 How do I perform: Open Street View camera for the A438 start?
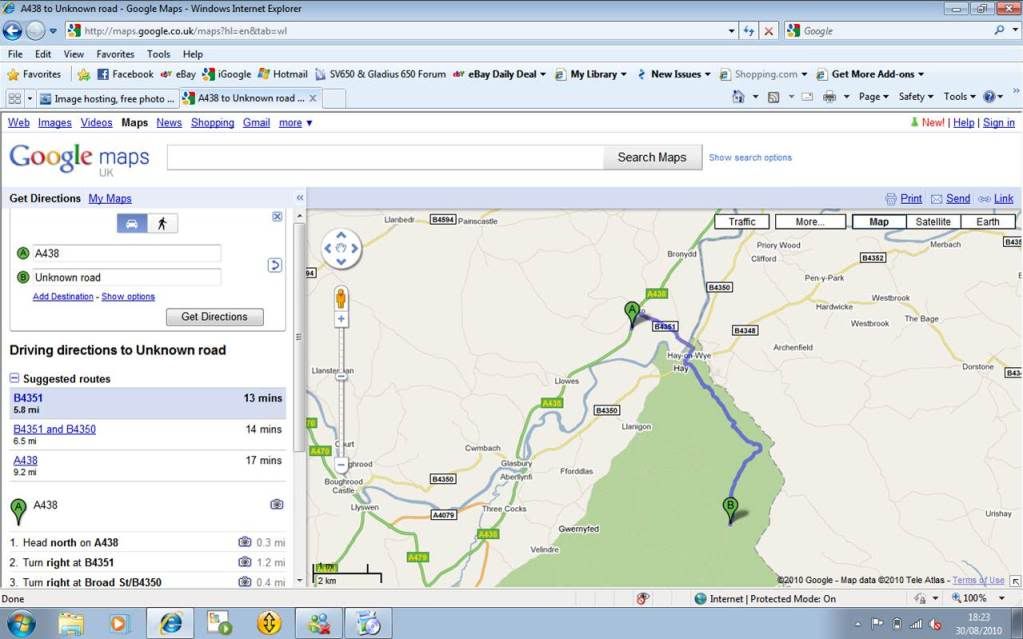coord(277,505)
